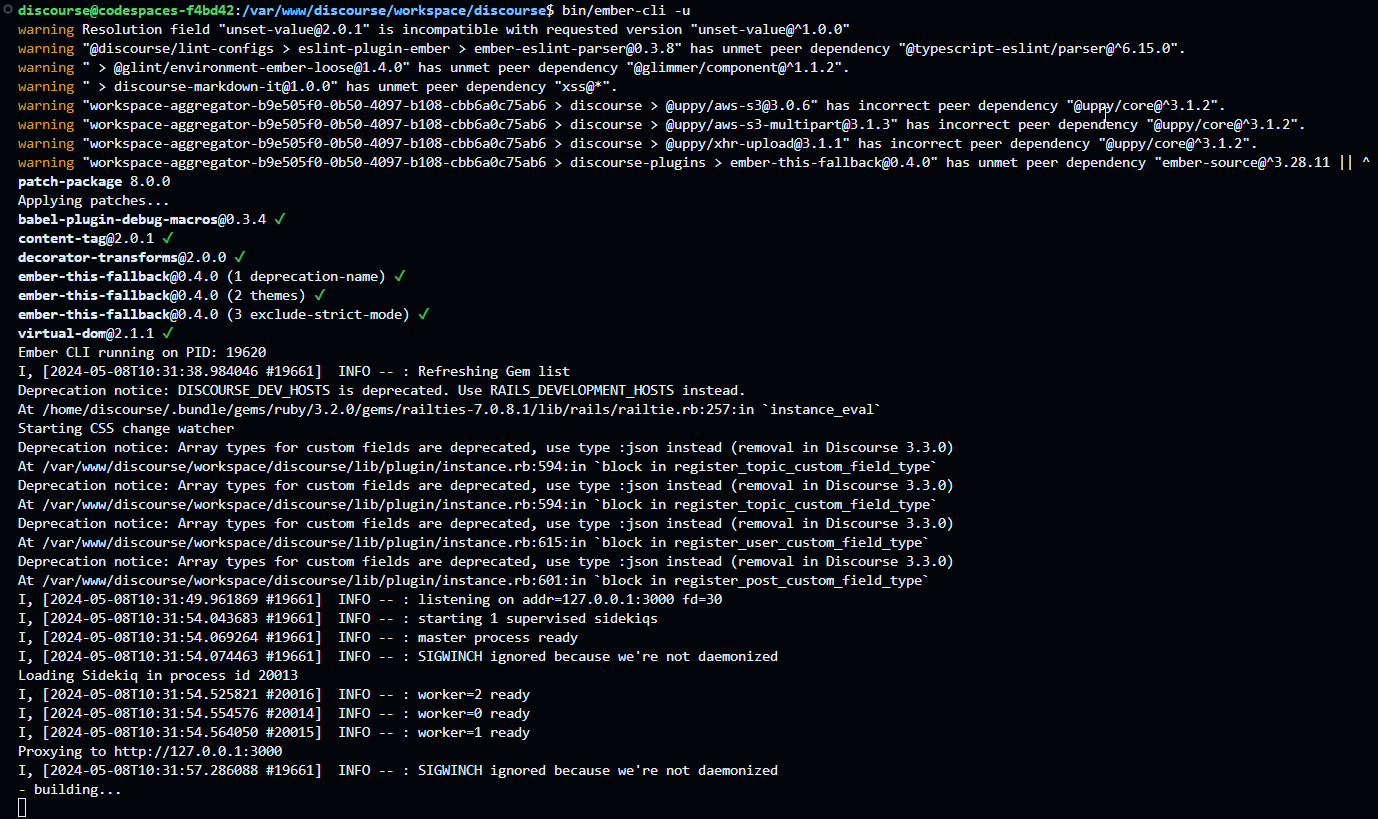Viewport: 1378px width, 819px height.
Task: Click the warning mentioning "ember-eslint-parser@0.3.8"
Action: pyautogui.click(x=602, y=48)
